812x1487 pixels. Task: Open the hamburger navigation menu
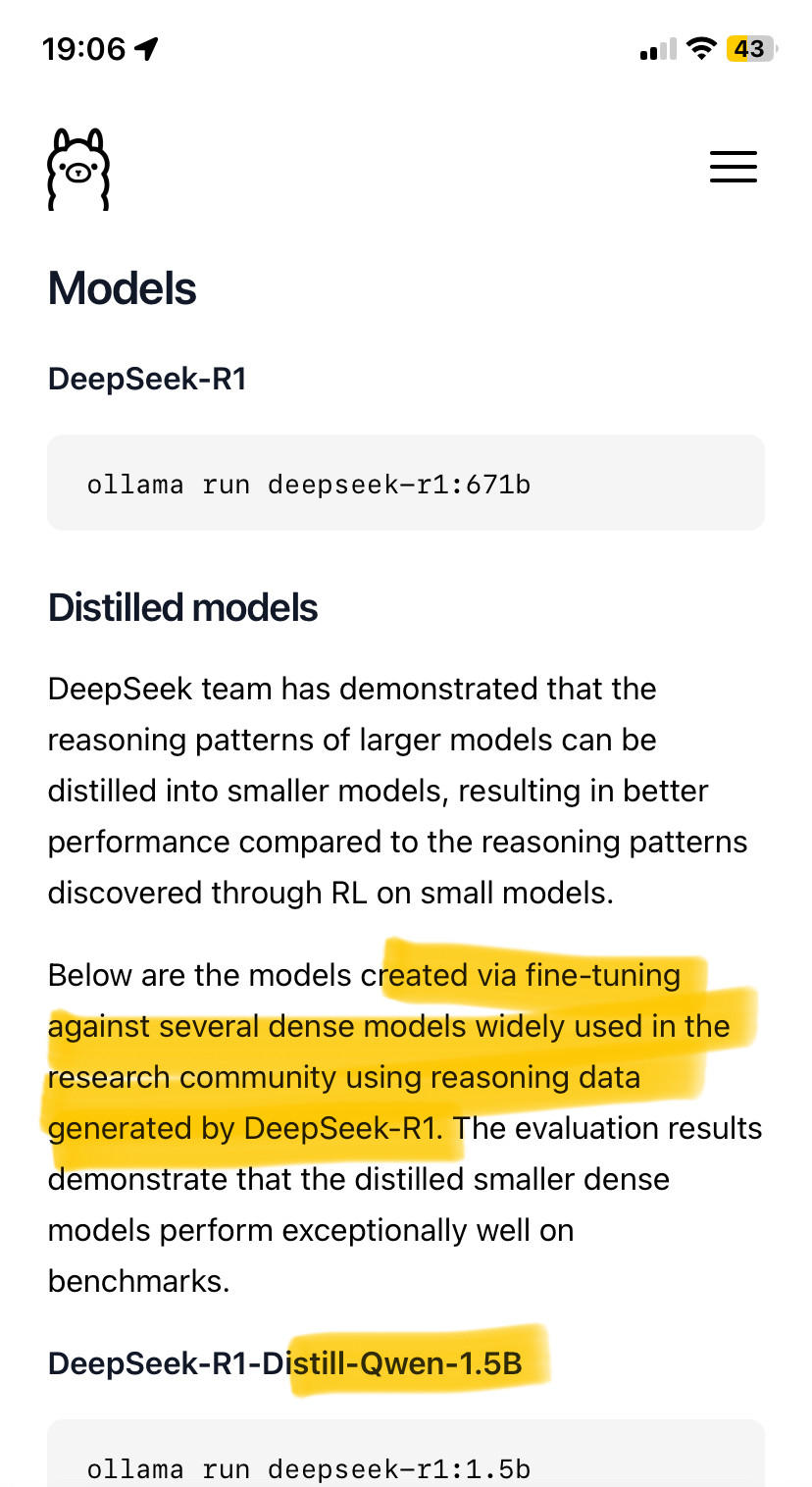pos(733,167)
